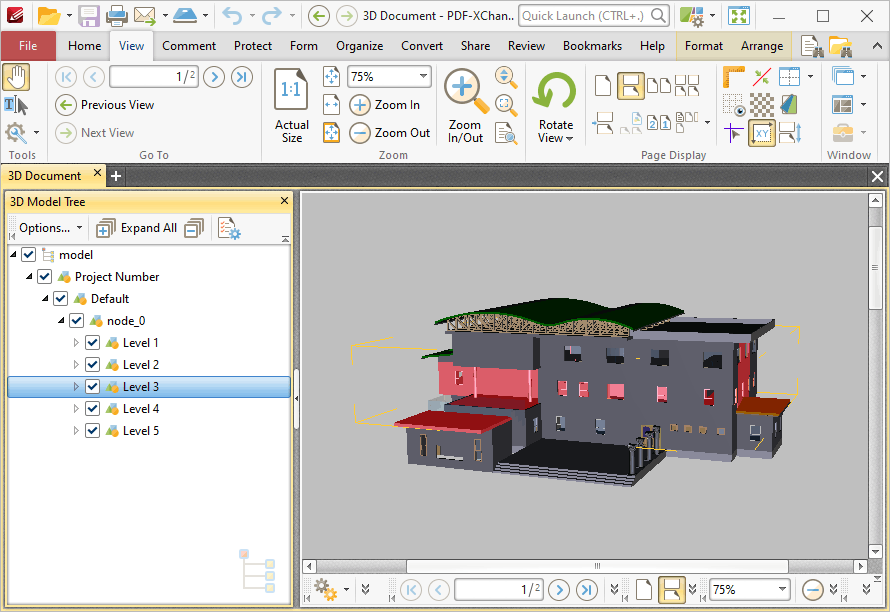The image size is (890, 612).
Task: Open the Options dropdown in model tree
Action: [50, 228]
